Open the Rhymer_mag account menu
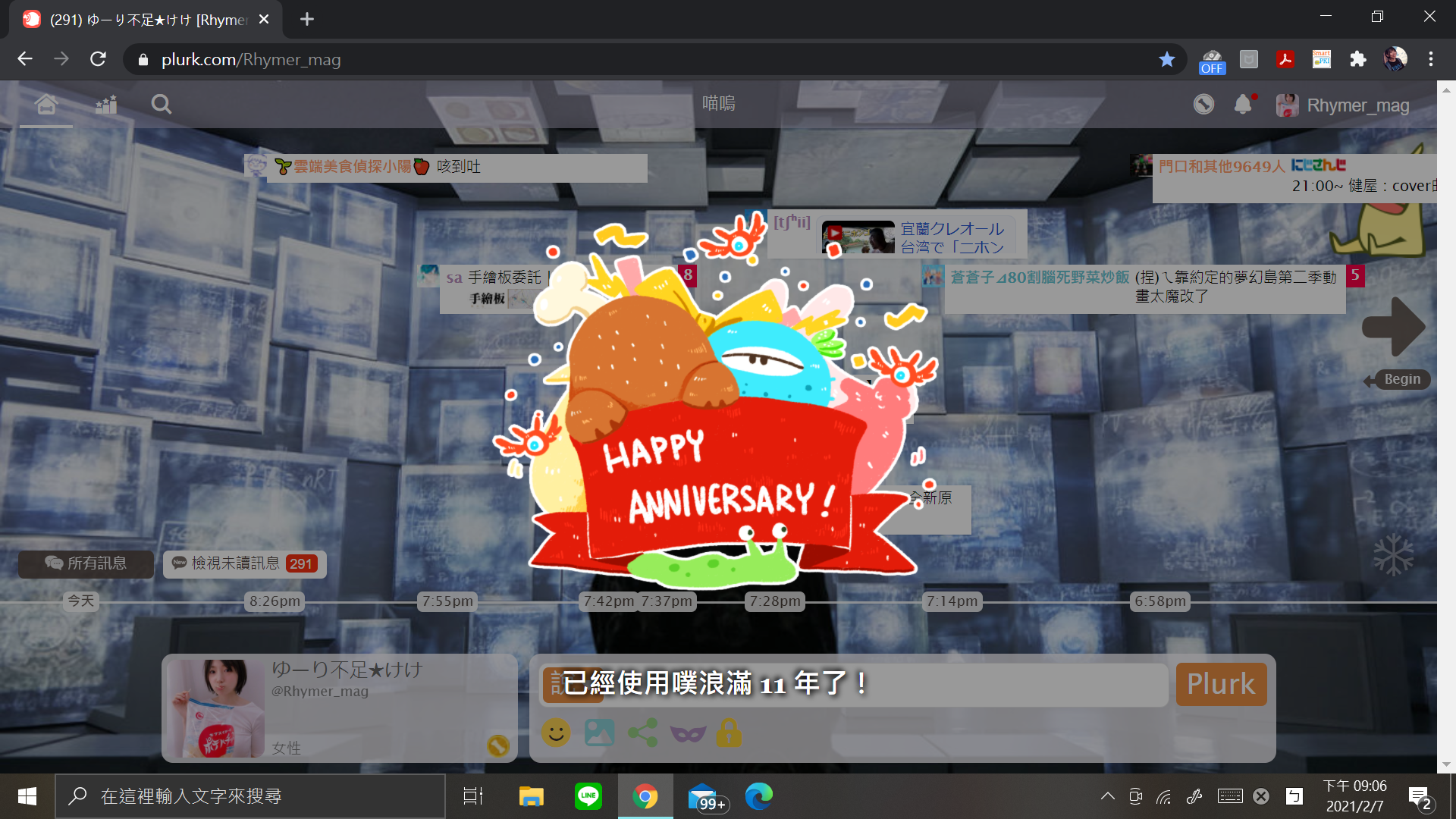The height and width of the screenshot is (819, 1456). [1343, 105]
